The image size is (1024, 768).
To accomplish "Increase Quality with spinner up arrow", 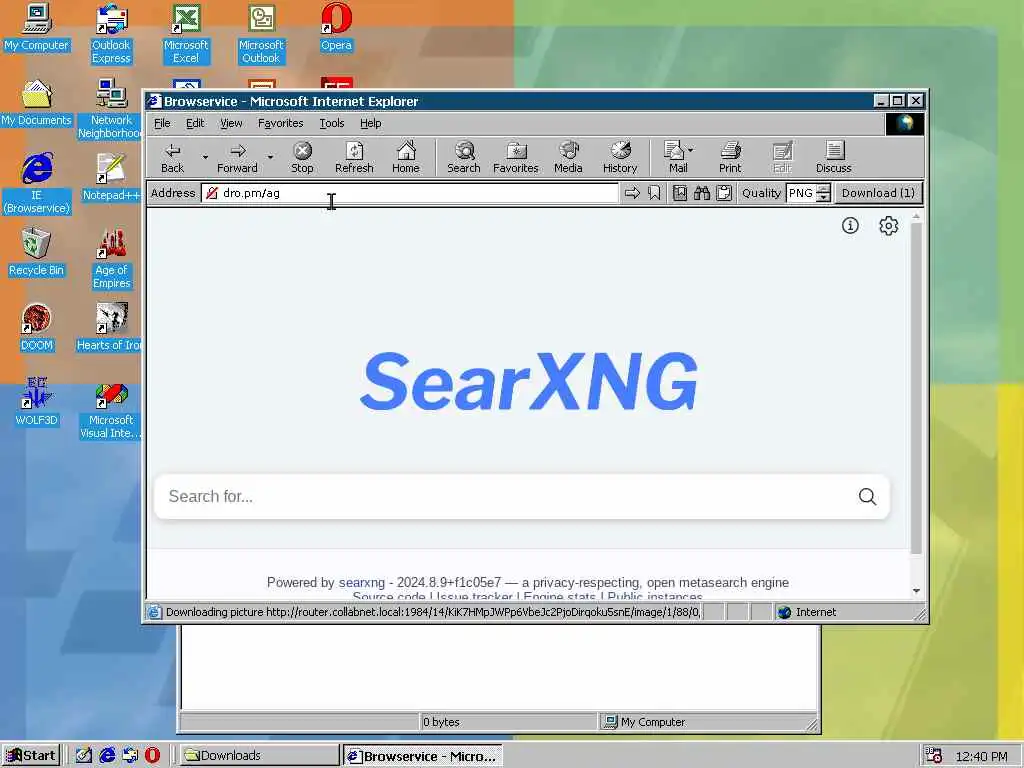I will coord(824,189).
